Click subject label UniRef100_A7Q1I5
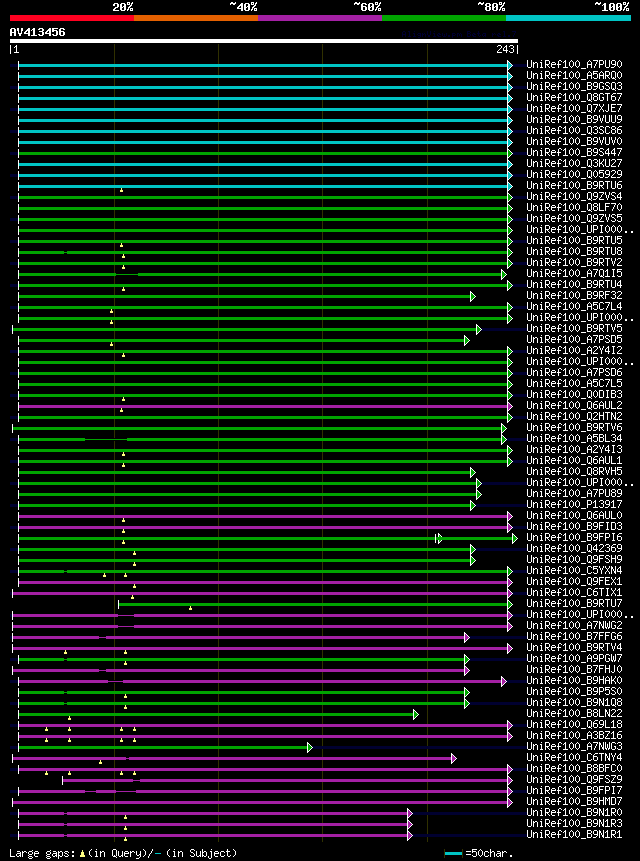Screen dimensions: 640x861 coord(574,273)
